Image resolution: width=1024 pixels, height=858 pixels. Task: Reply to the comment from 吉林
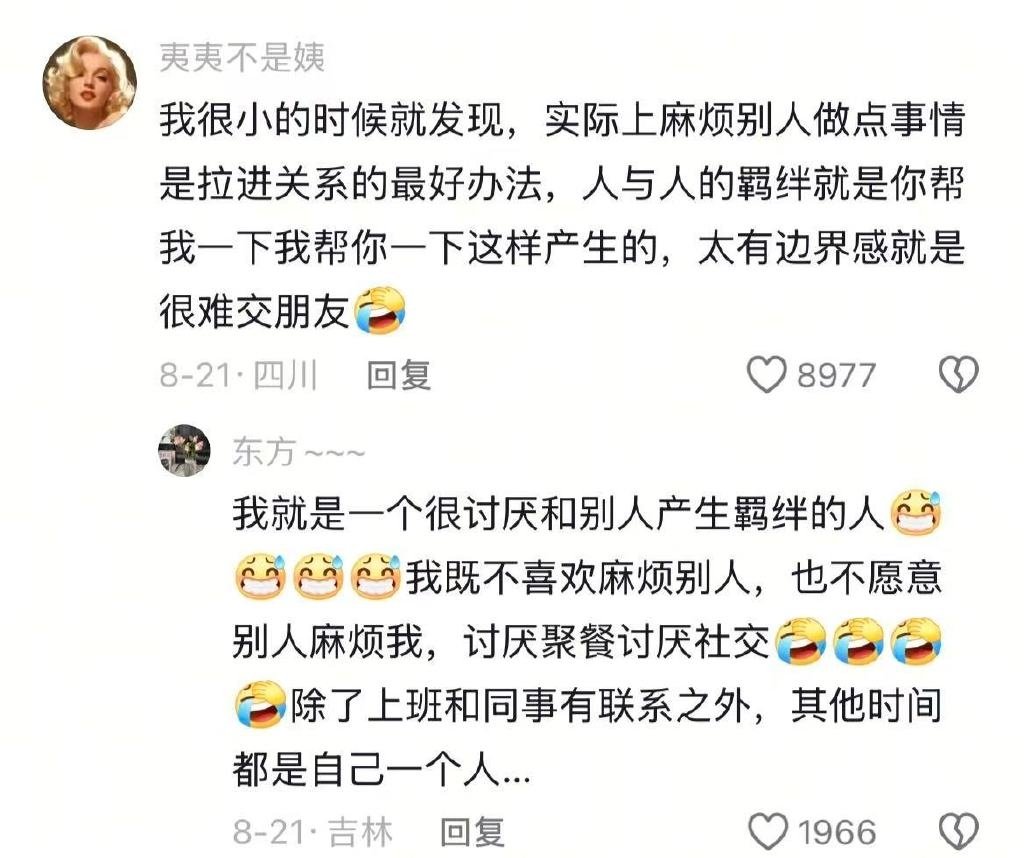click(x=472, y=831)
